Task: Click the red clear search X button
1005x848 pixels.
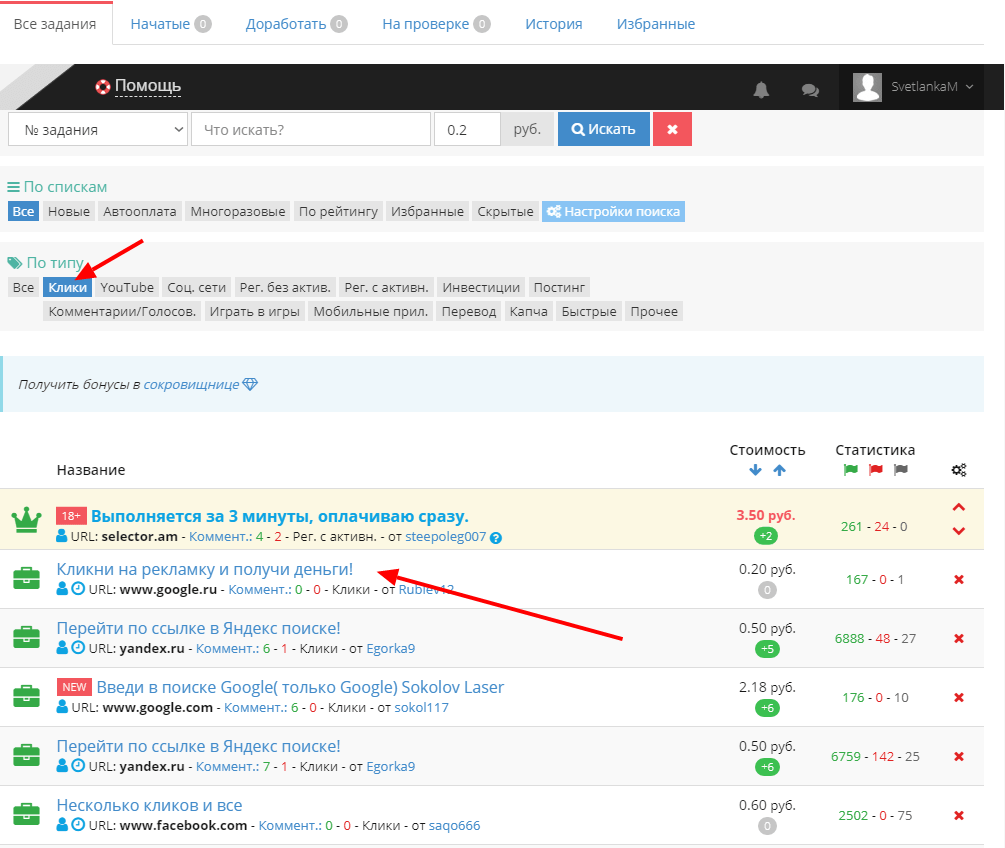Action: click(x=672, y=129)
